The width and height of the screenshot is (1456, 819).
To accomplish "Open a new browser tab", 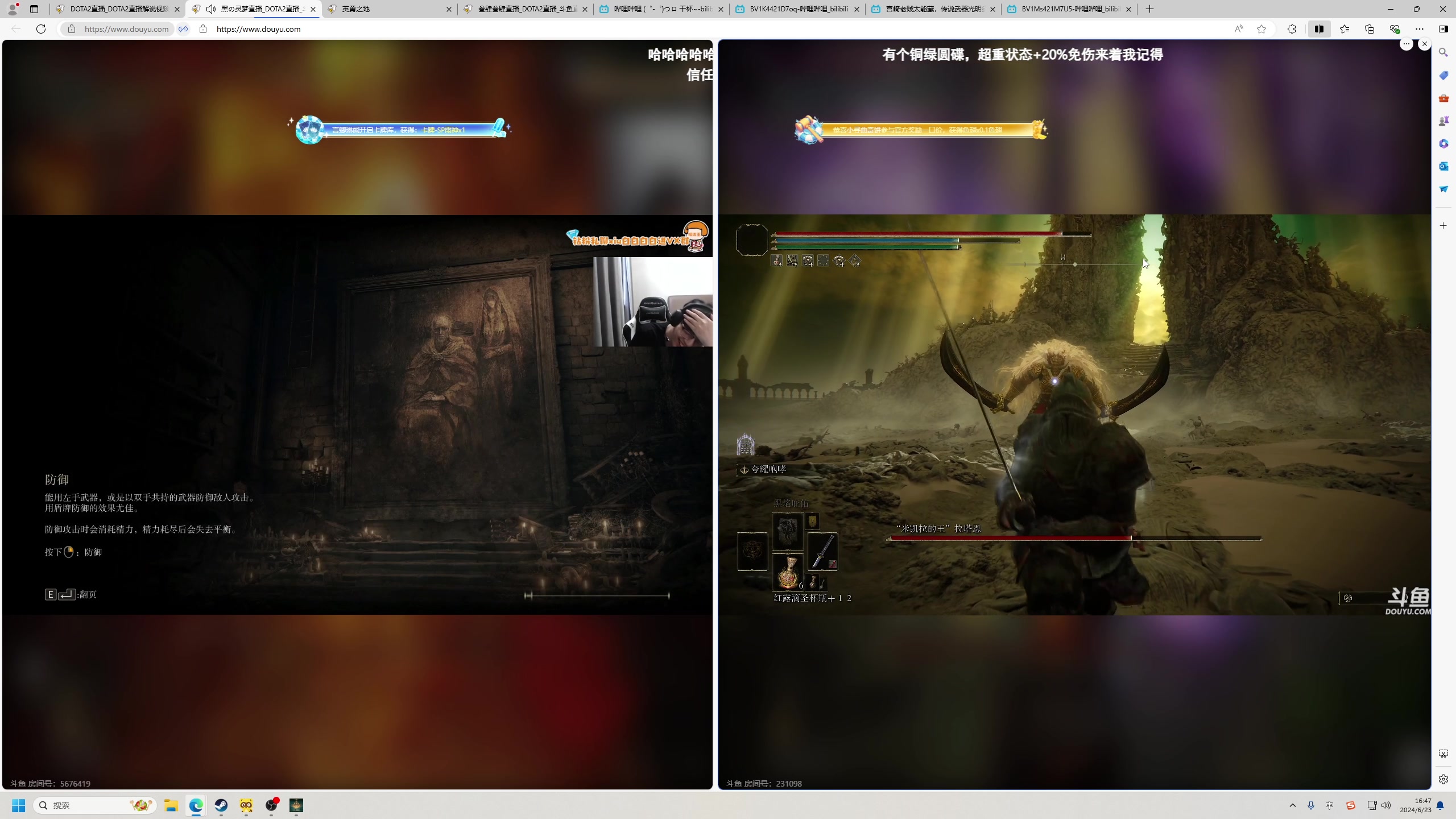I will [x=1149, y=9].
